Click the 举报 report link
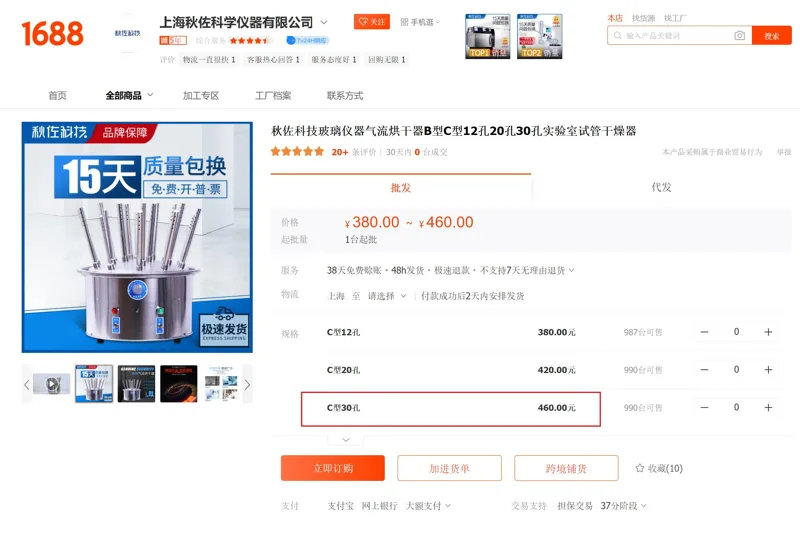 pyautogui.click(x=784, y=152)
